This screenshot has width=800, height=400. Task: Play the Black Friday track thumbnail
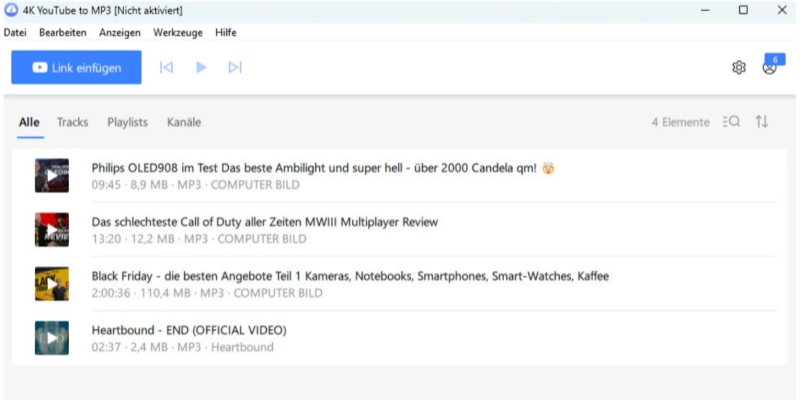(52, 284)
